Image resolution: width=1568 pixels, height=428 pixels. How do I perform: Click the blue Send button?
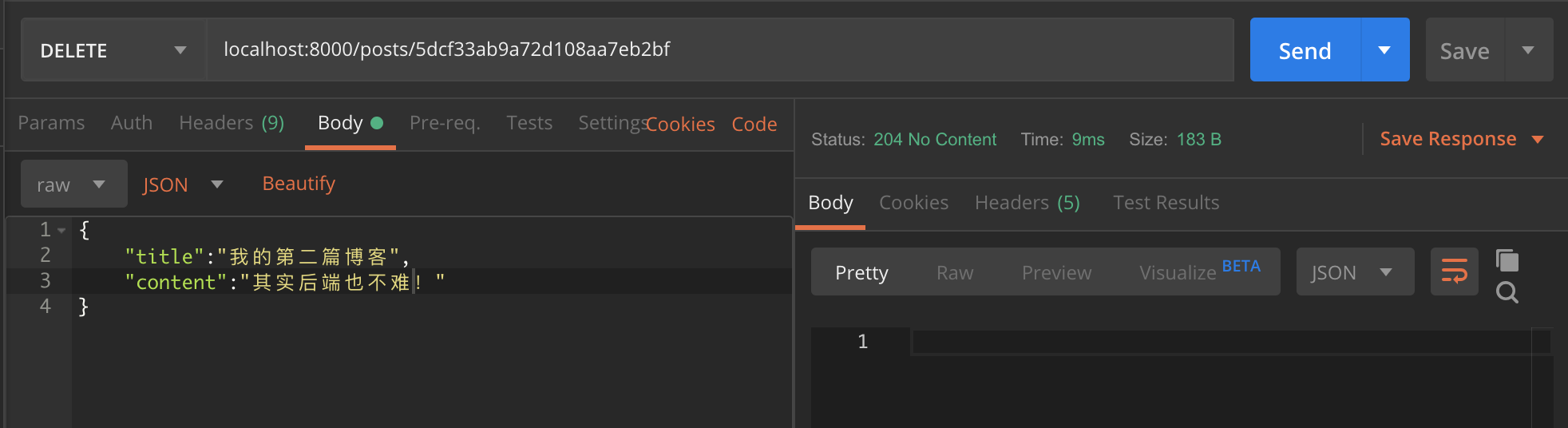[x=1305, y=50]
